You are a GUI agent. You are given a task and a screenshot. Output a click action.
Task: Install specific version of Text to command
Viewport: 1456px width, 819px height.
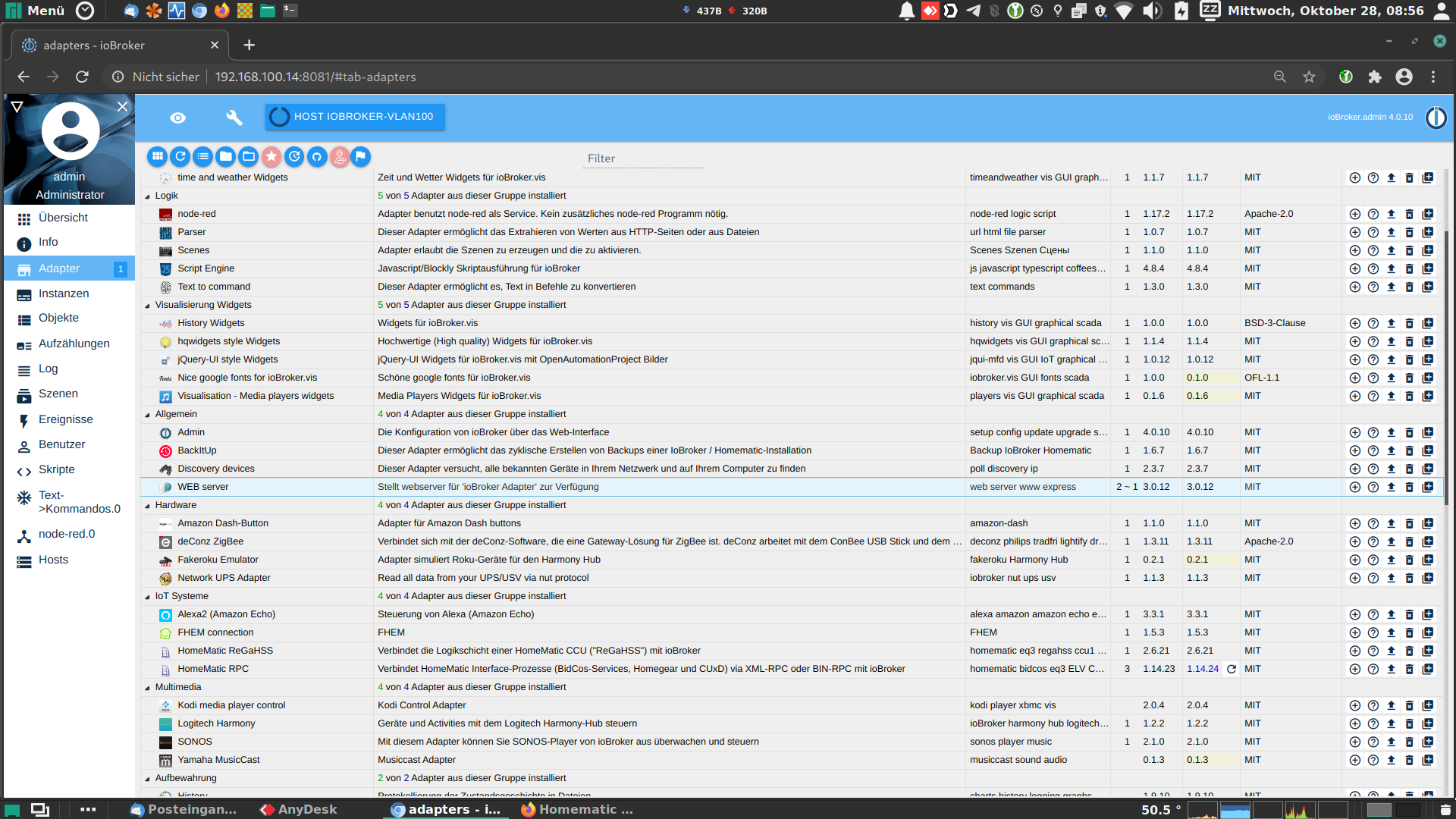click(x=1428, y=287)
